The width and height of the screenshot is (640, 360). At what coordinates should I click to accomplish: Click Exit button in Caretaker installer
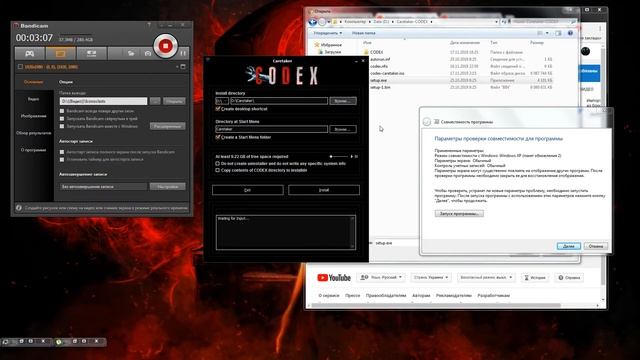[248, 190]
